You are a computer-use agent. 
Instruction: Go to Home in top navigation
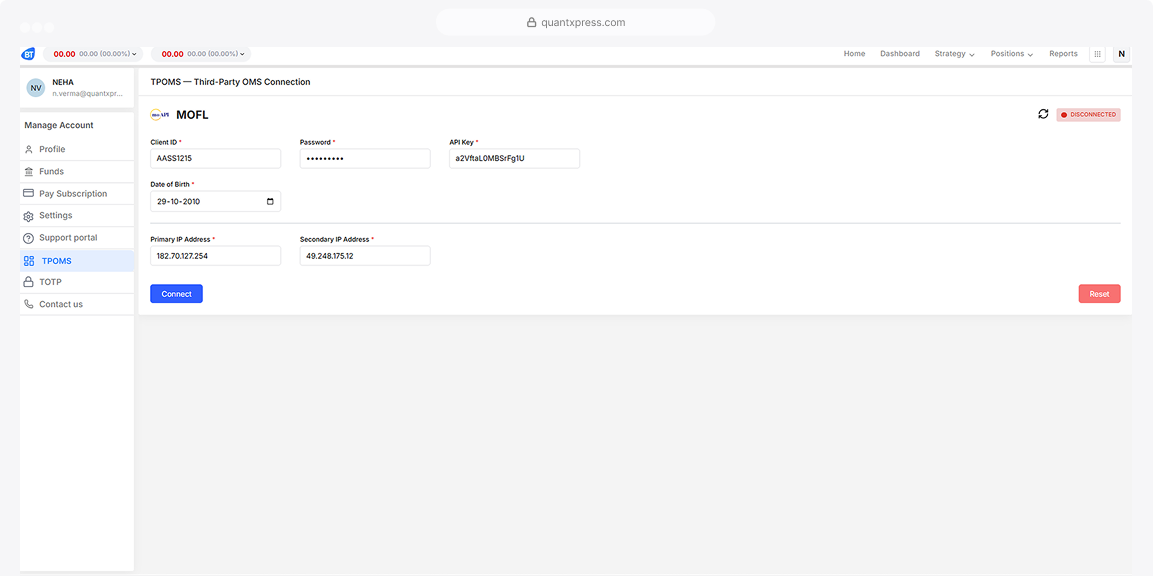[854, 54]
